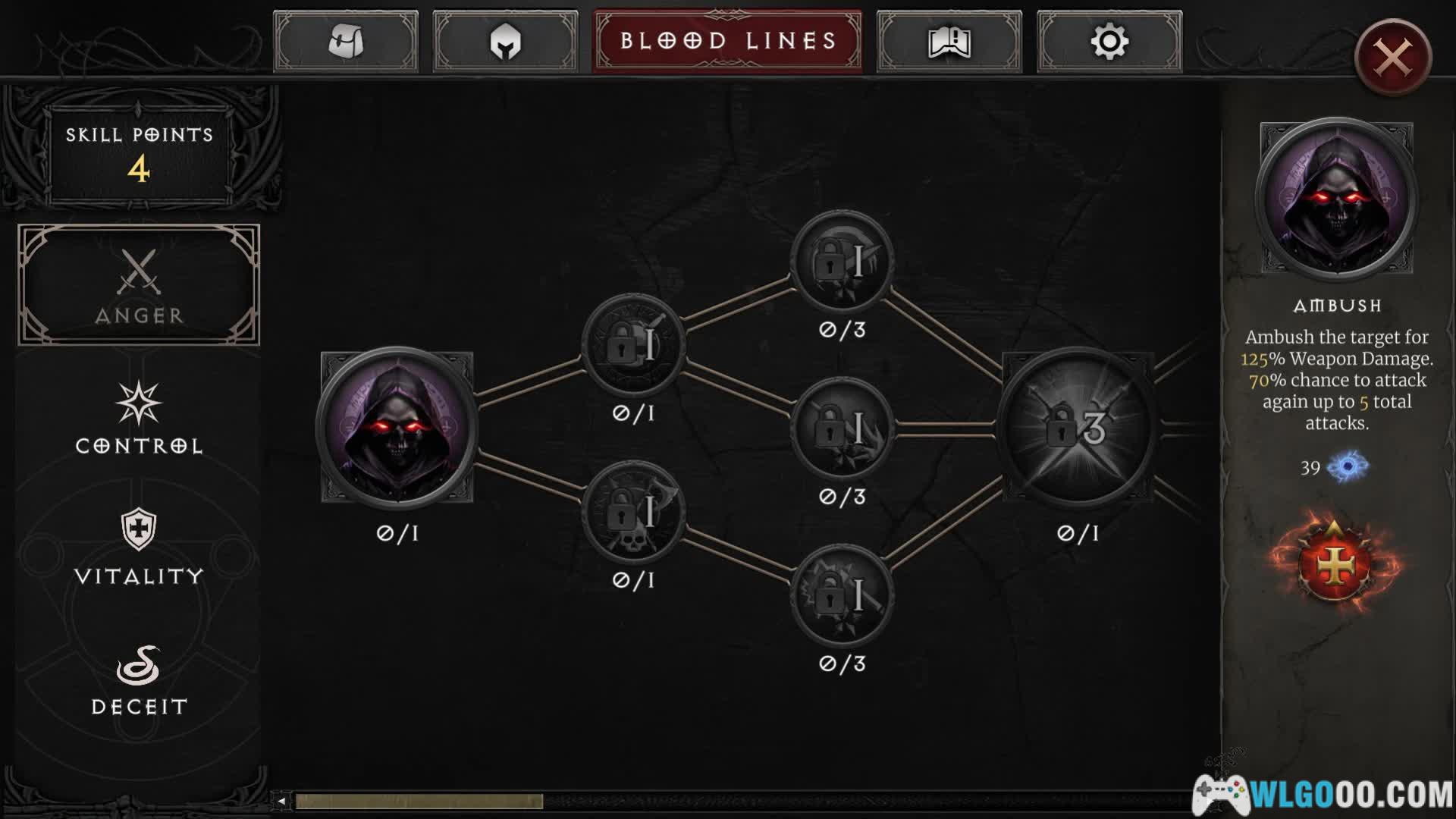Image resolution: width=1456 pixels, height=819 pixels.
Task: Select the Anger skill category
Action: click(139, 285)
